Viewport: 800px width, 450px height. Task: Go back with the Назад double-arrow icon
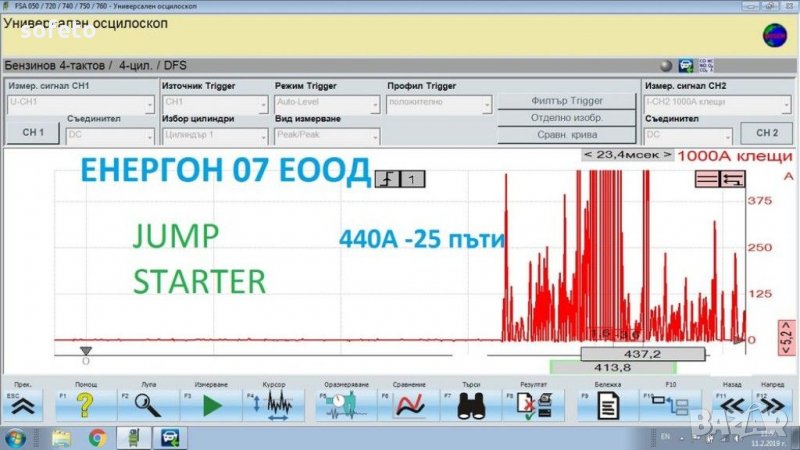(733, 405)
